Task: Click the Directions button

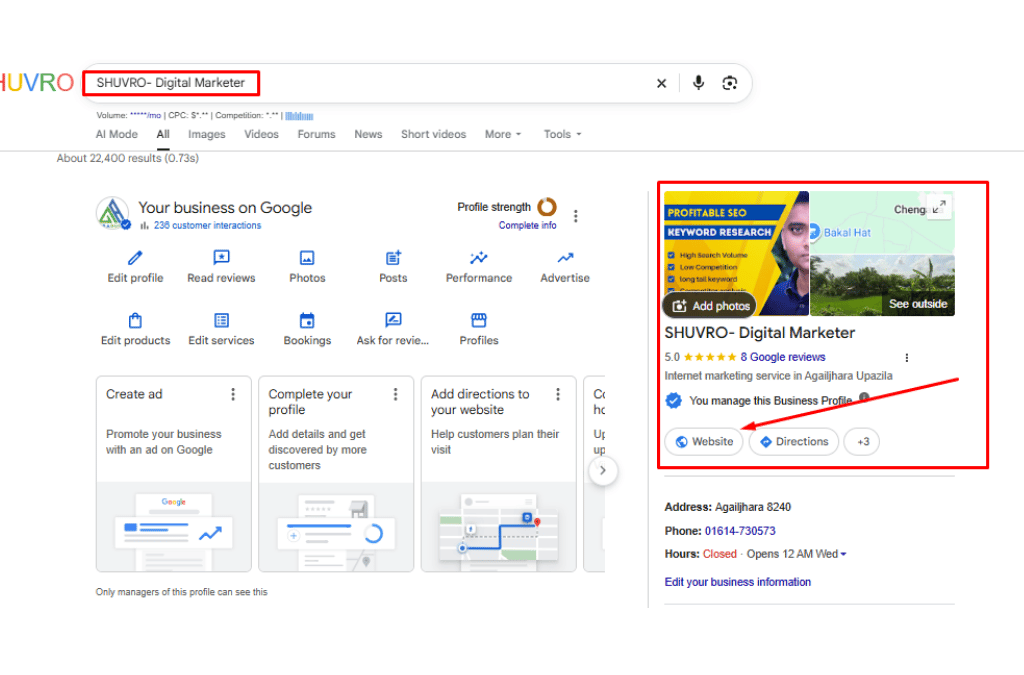Action: tap(793, 442)
